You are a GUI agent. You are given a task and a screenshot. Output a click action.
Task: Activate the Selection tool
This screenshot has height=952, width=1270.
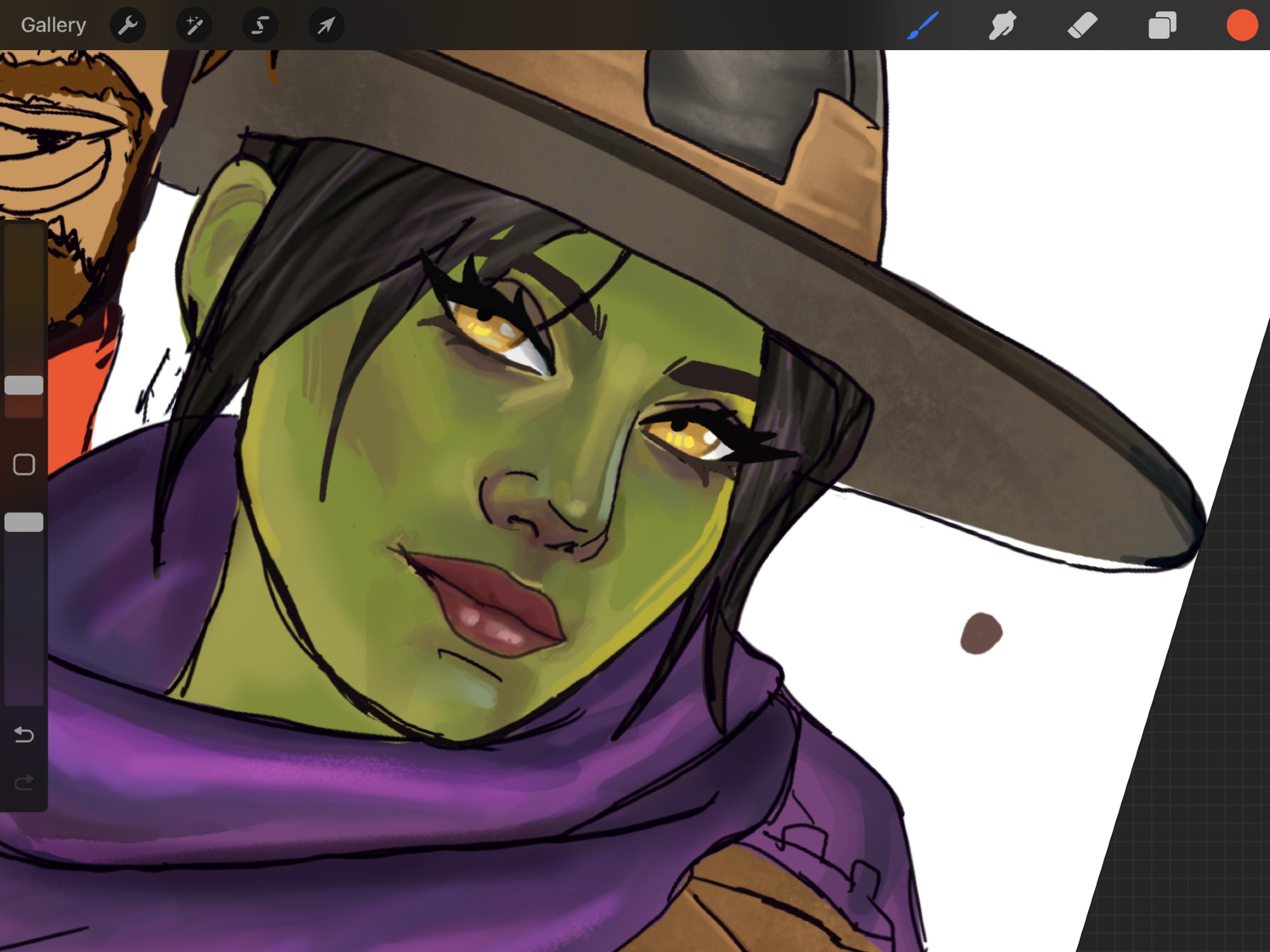260,25
